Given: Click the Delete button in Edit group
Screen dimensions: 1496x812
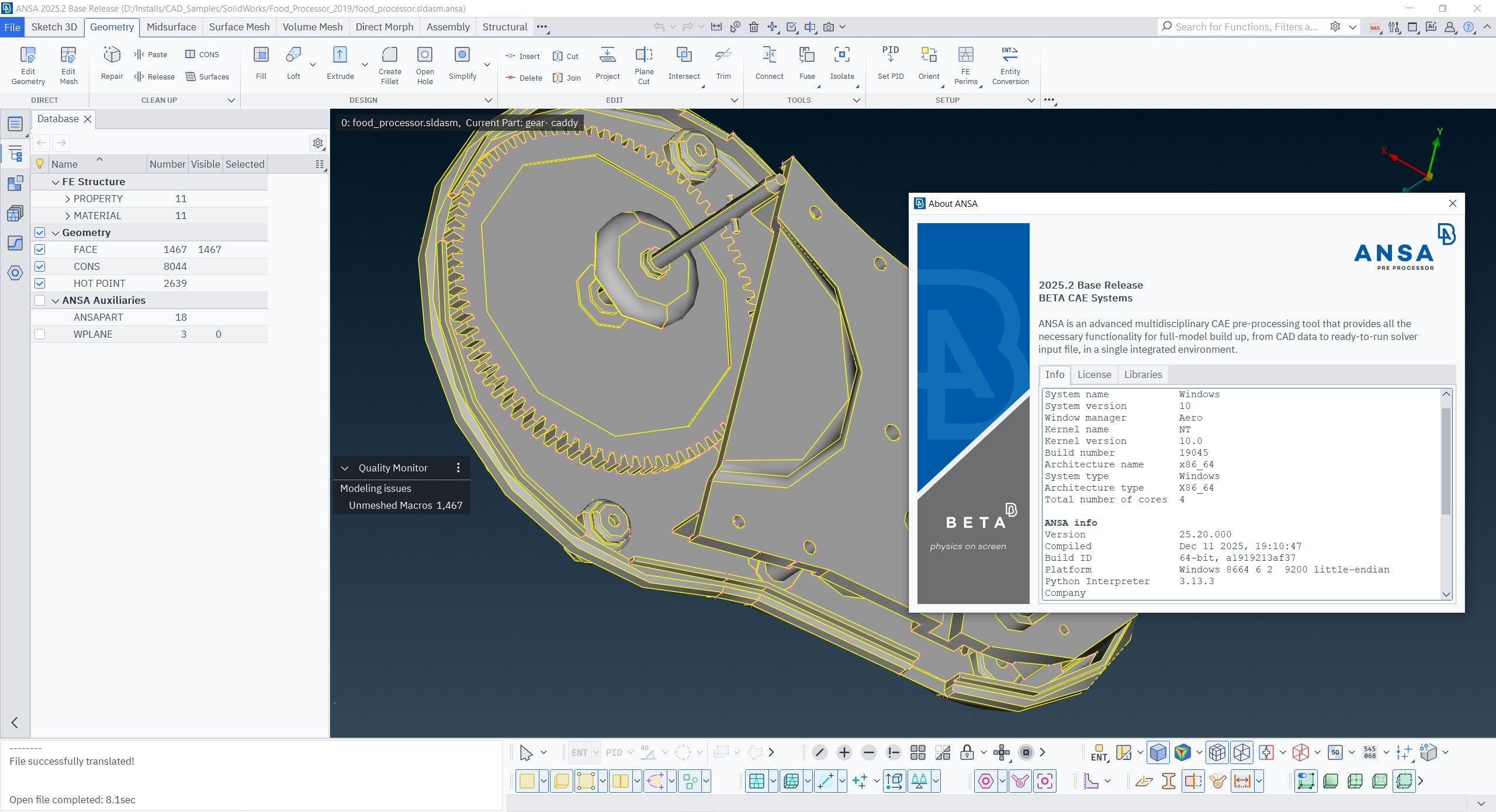Looking at the screenshot, I should pos(523,78).
